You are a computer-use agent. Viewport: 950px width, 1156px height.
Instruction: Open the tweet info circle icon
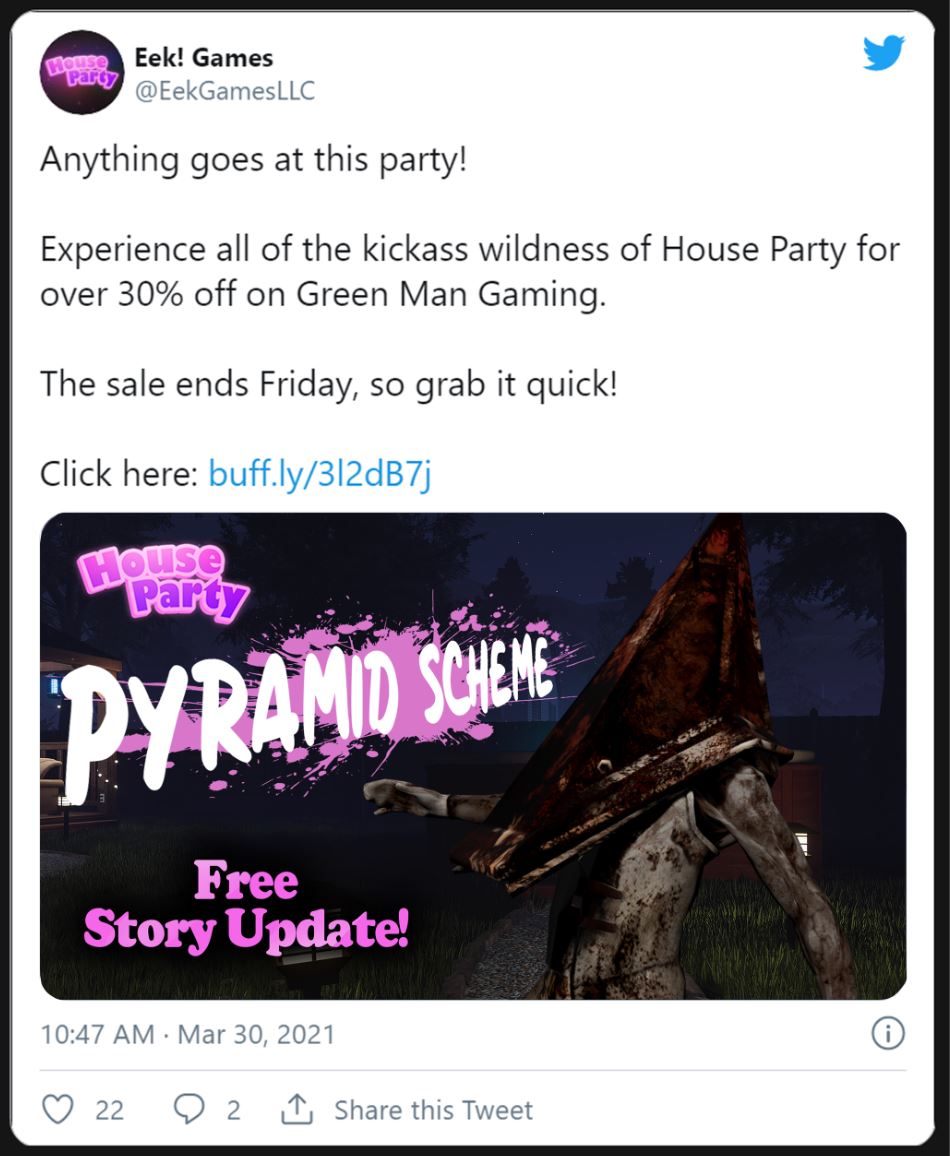[x=887, y=1033]
